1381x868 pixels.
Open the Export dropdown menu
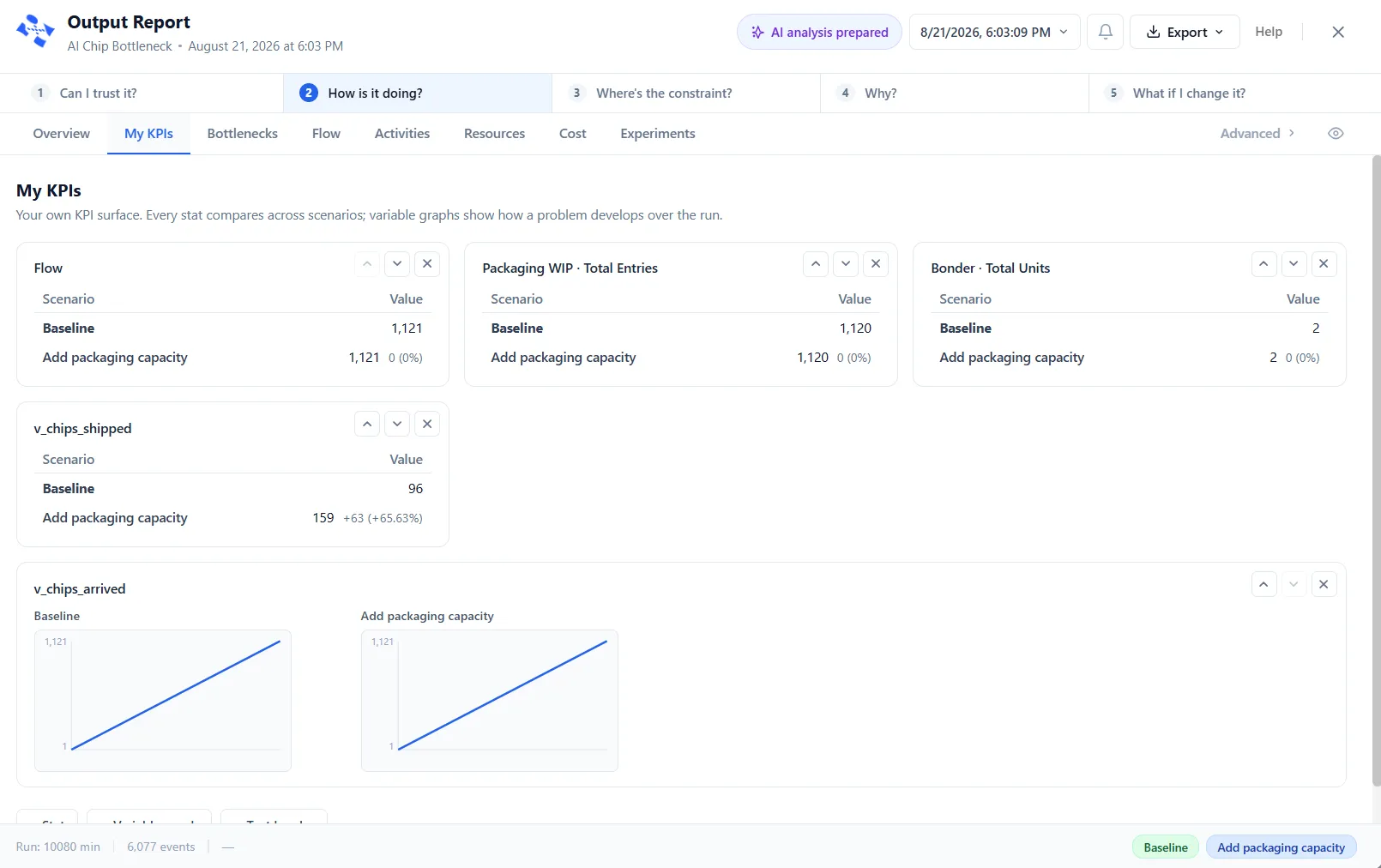pos(1185,32)
